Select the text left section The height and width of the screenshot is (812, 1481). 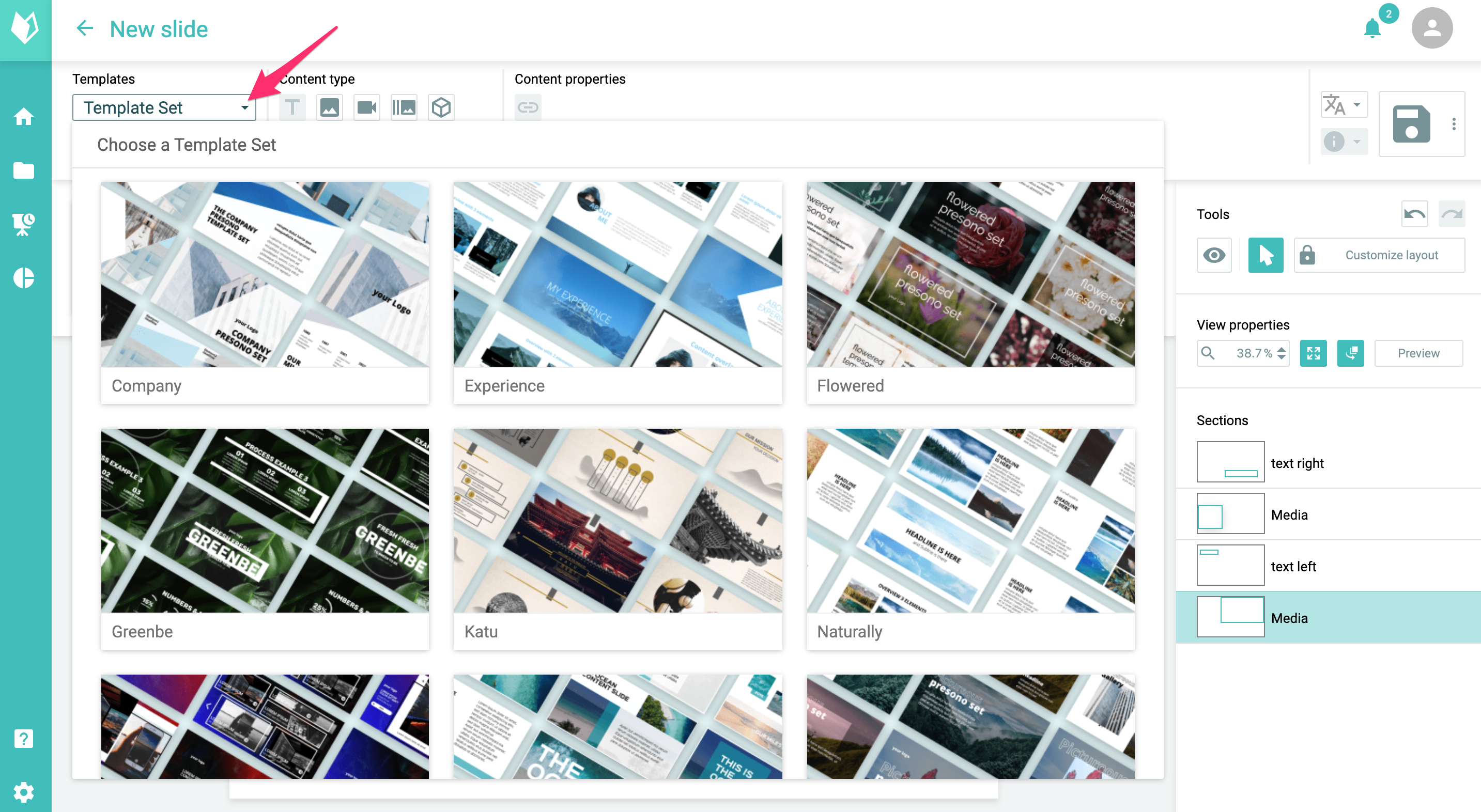[1329, 566]
